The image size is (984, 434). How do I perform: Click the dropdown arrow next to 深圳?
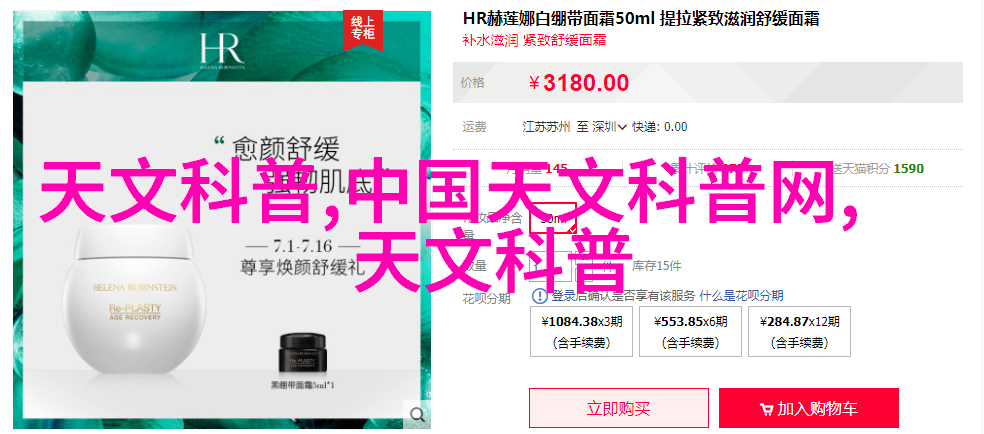click(623, 127)
